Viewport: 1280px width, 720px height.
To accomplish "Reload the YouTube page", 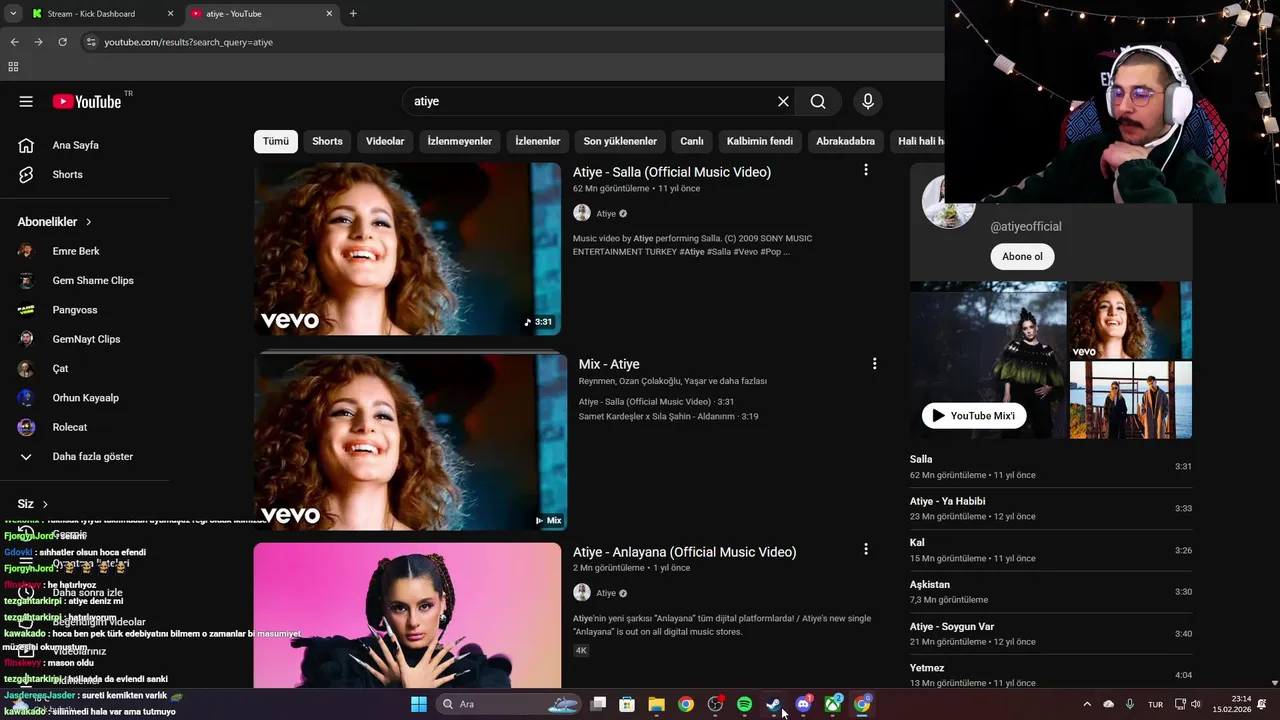I will [x=62, y=42].
